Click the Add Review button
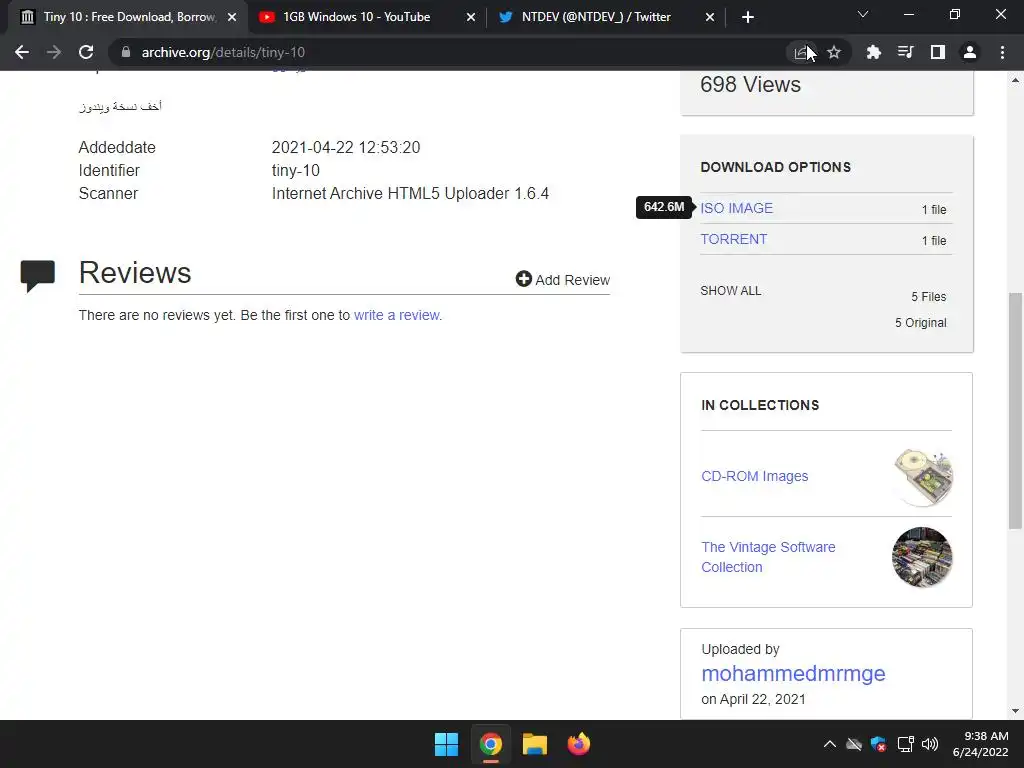Viewport: 1024px width, 768px height. tap(562, 280)
